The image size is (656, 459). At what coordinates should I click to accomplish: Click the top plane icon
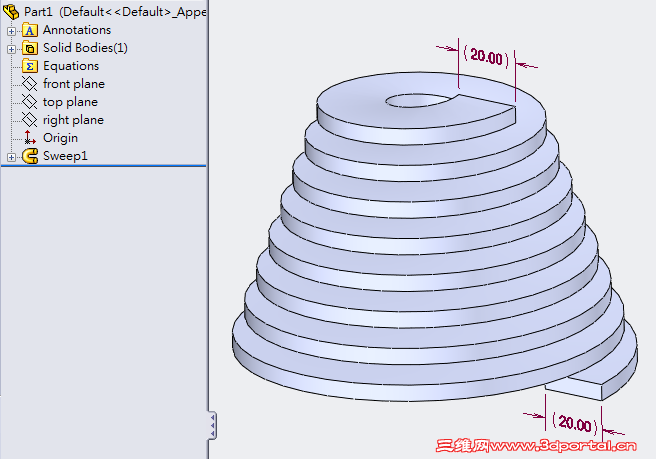point(30,102)
